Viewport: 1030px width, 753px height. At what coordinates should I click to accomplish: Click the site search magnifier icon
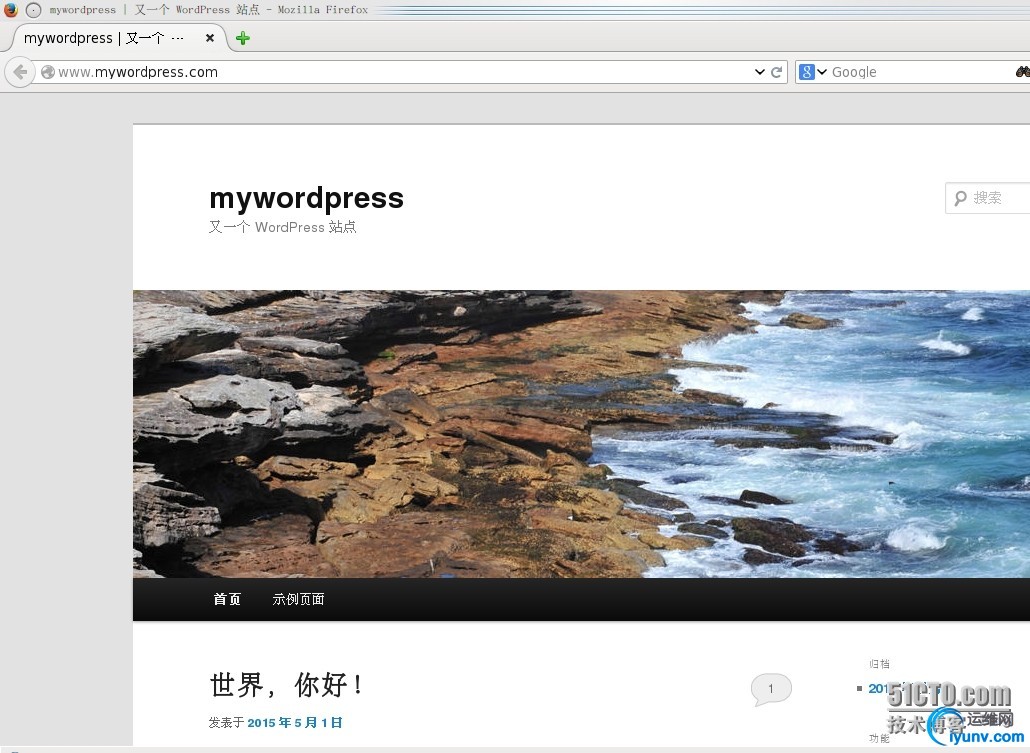[960, 198]
